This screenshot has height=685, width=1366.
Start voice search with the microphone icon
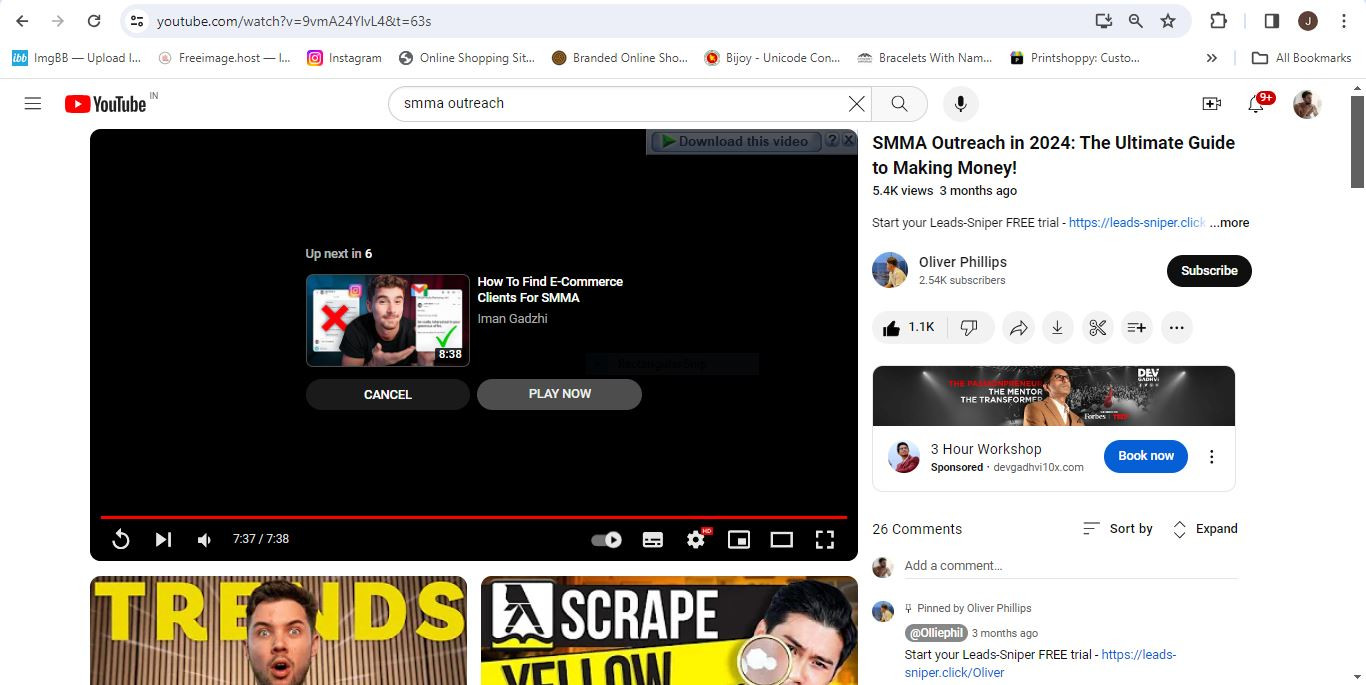[960, 104]
